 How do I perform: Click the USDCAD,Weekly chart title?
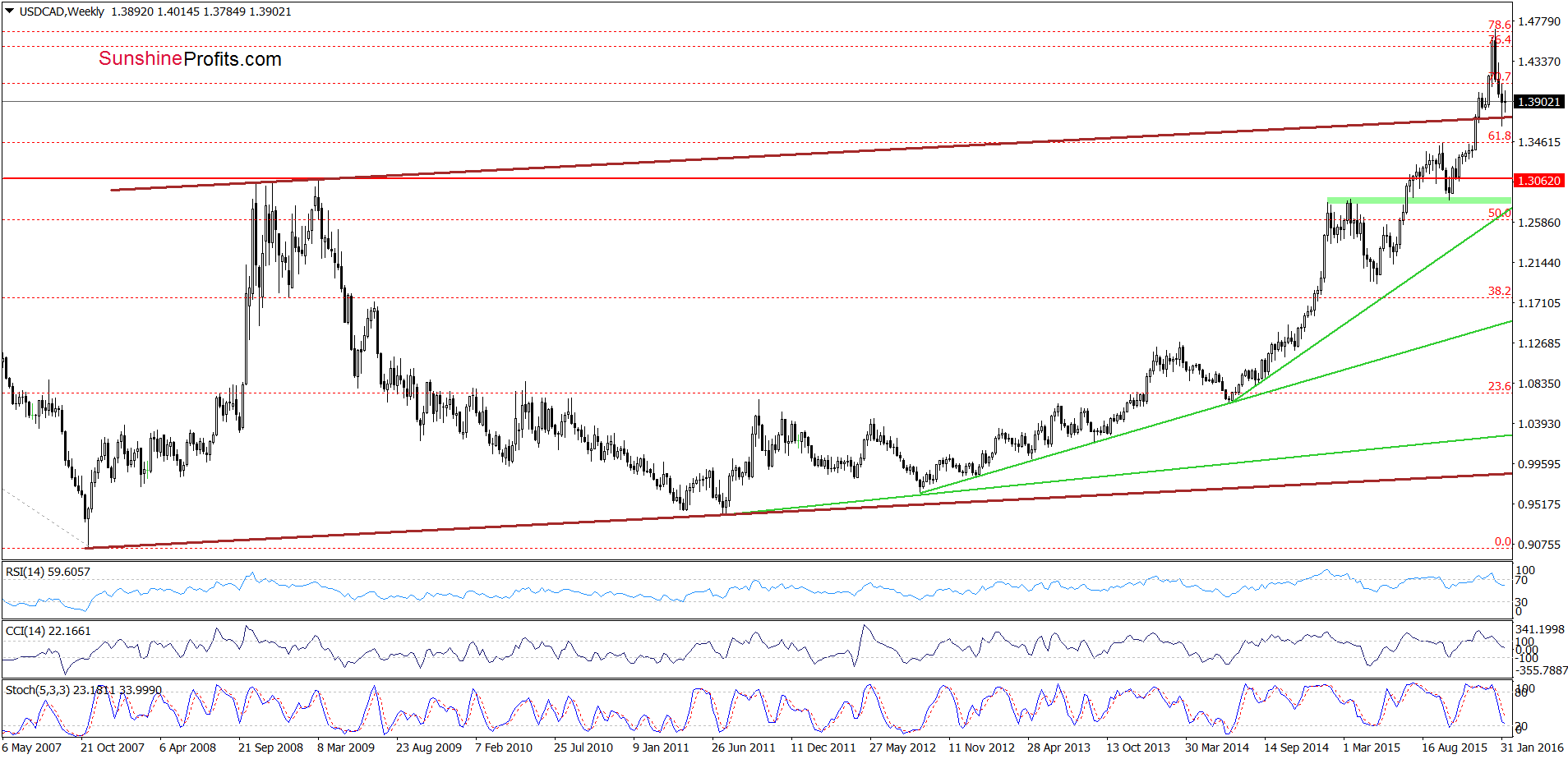tap(62, 11)
